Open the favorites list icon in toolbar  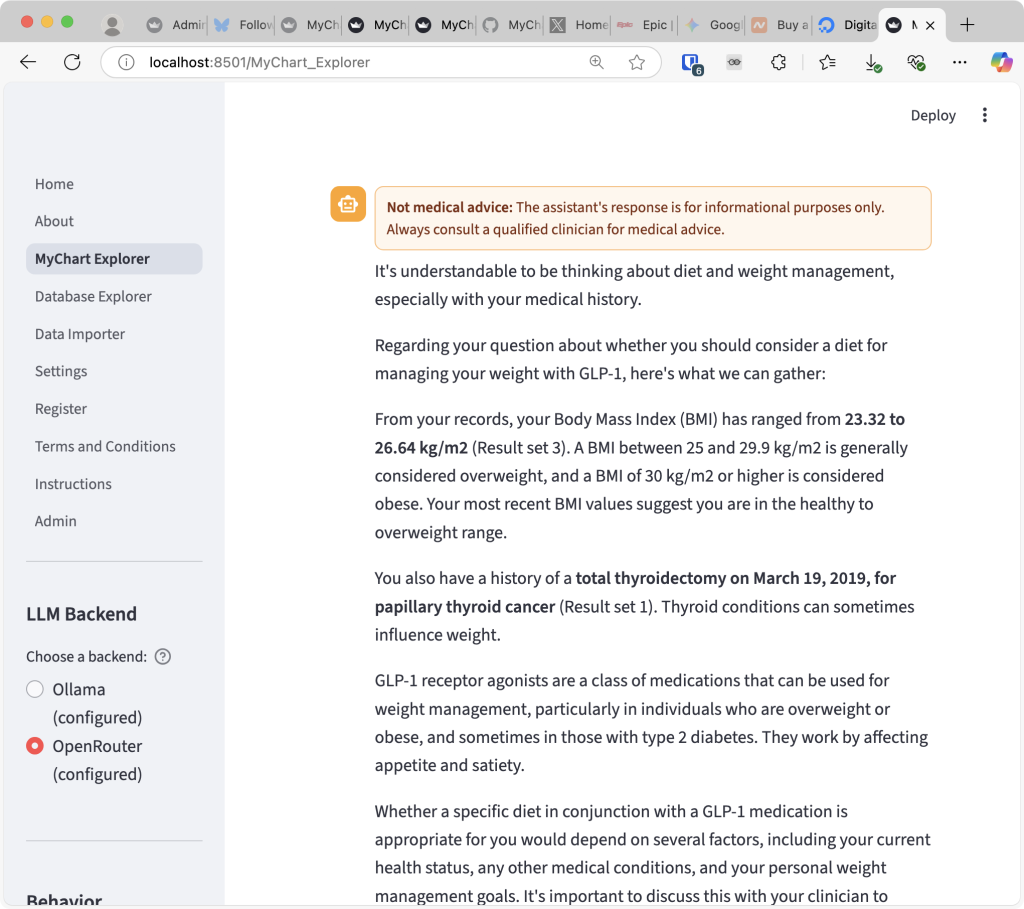[x=827, y=62]
